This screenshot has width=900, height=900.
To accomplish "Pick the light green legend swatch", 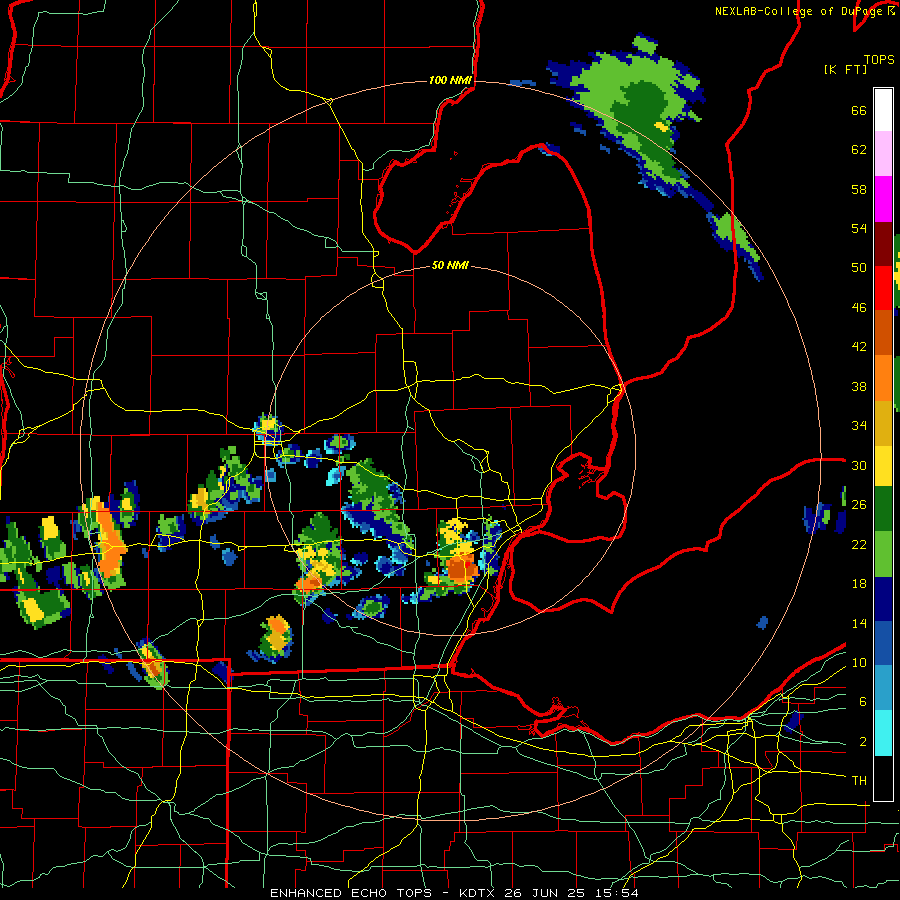I will pos(883,554).
